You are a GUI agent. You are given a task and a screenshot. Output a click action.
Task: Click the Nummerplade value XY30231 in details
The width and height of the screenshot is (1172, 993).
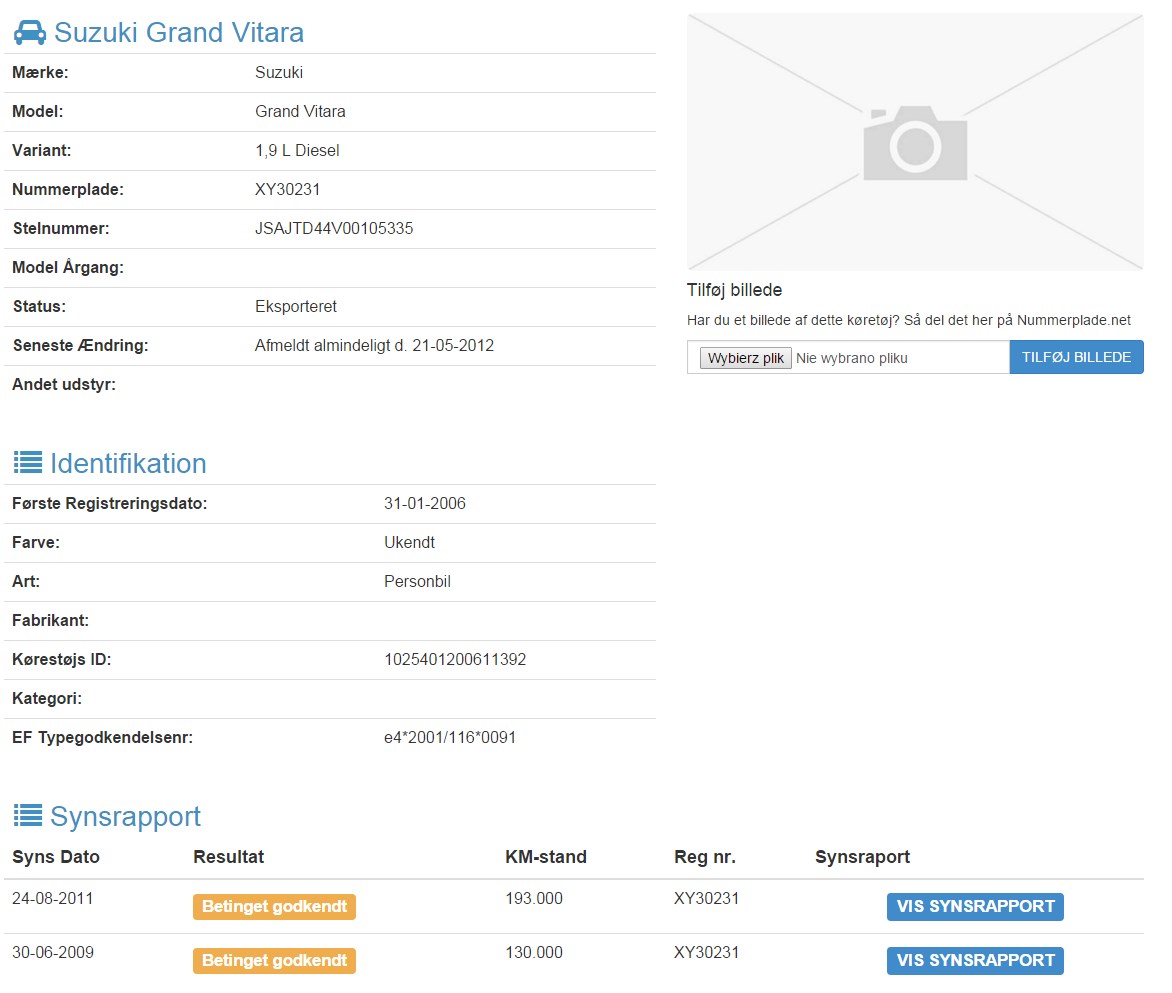[x=288, y=190]
